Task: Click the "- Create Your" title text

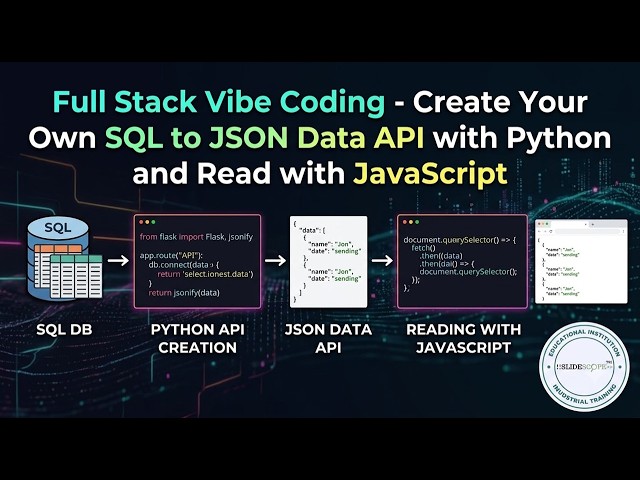Action: coord(491,102)
